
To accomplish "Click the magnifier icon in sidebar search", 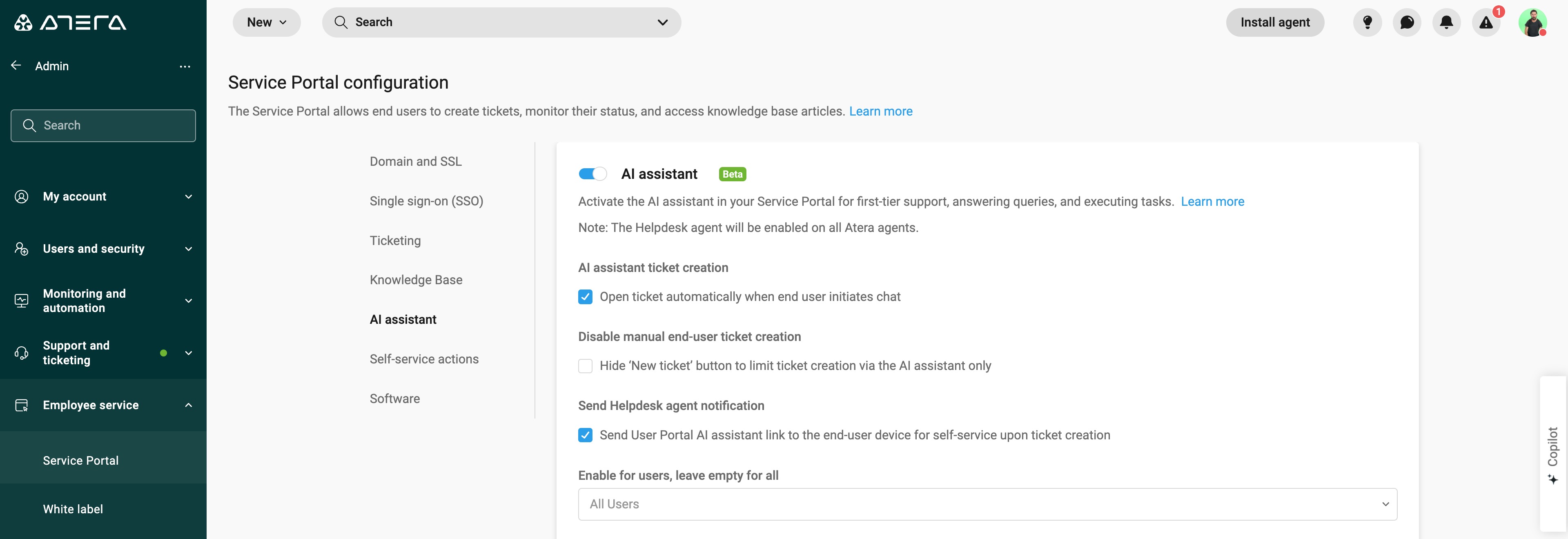I will 29,125.
